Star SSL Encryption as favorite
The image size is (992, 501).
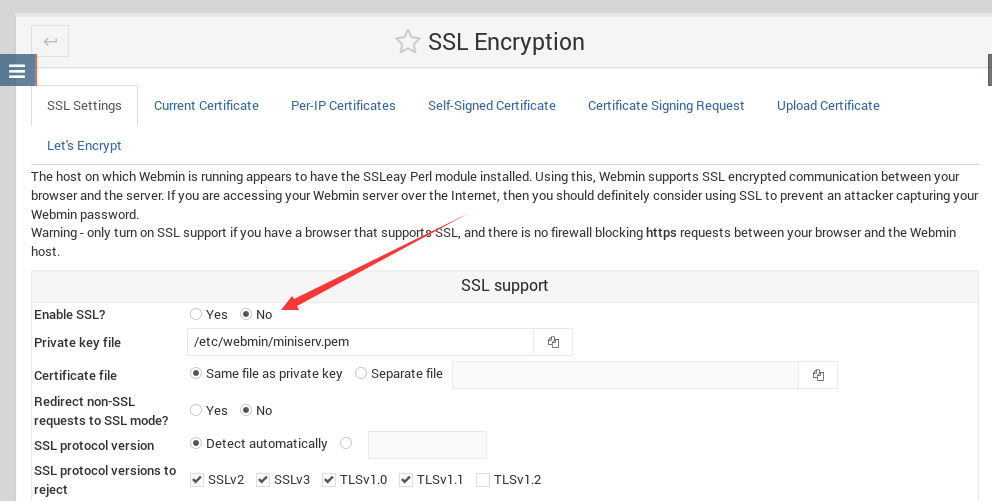(x=407, y=42)
